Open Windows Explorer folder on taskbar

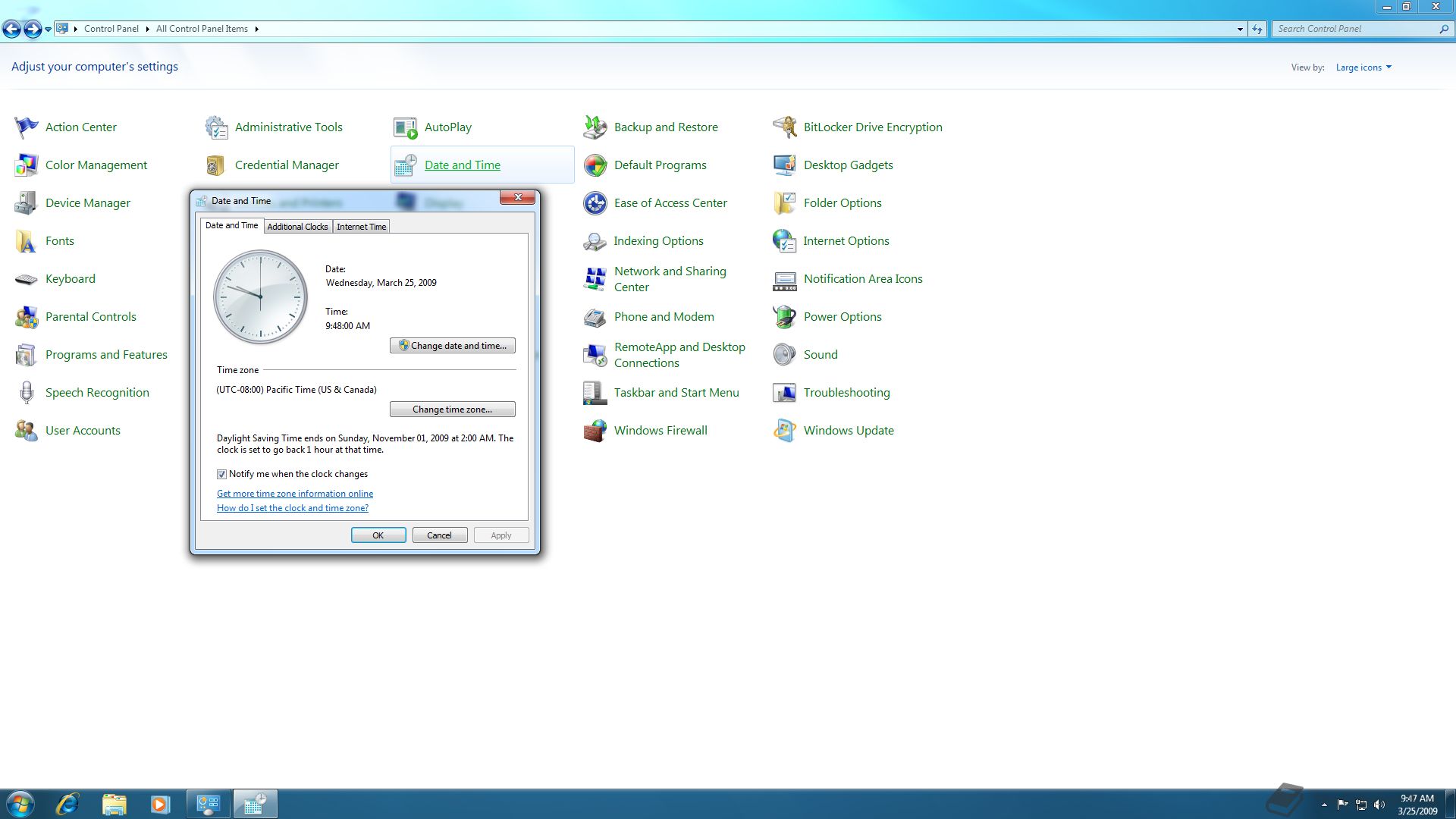(x=114, y=804)
